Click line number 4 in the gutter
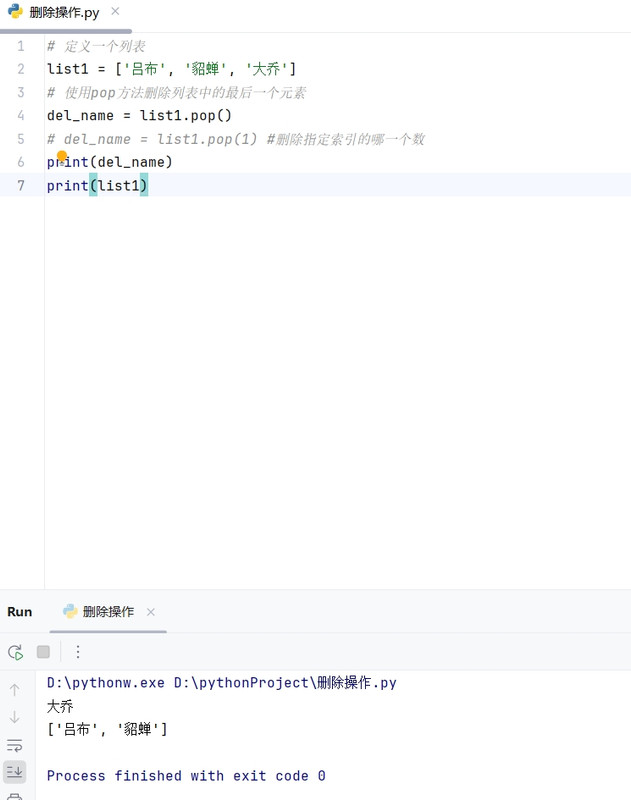631x800 pixels. (21, 115)
